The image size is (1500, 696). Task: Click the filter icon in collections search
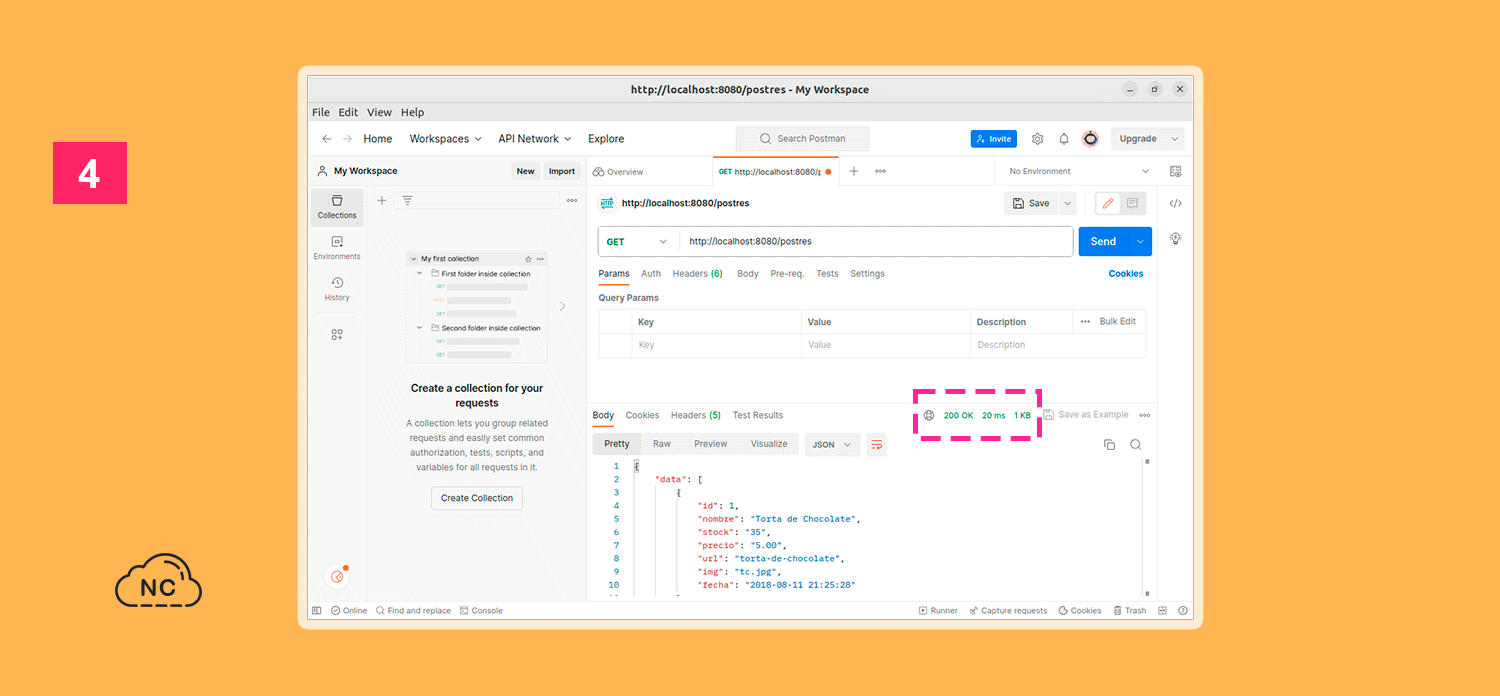coord(407,200)
